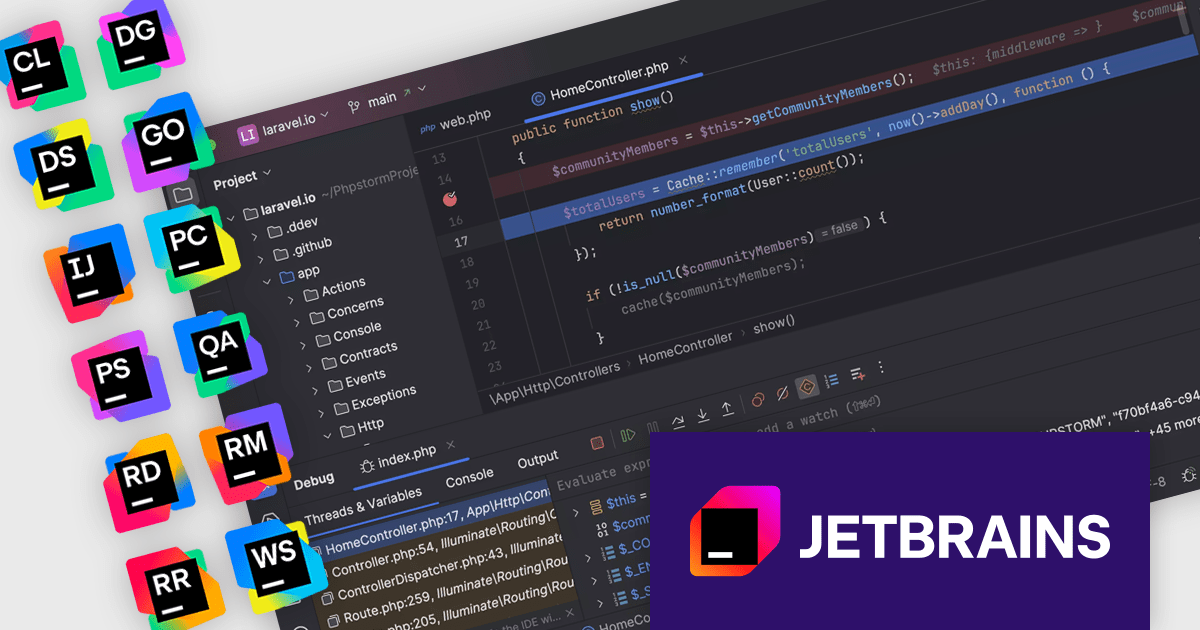Switch to the web.php editor tab

tap(455, 123)
